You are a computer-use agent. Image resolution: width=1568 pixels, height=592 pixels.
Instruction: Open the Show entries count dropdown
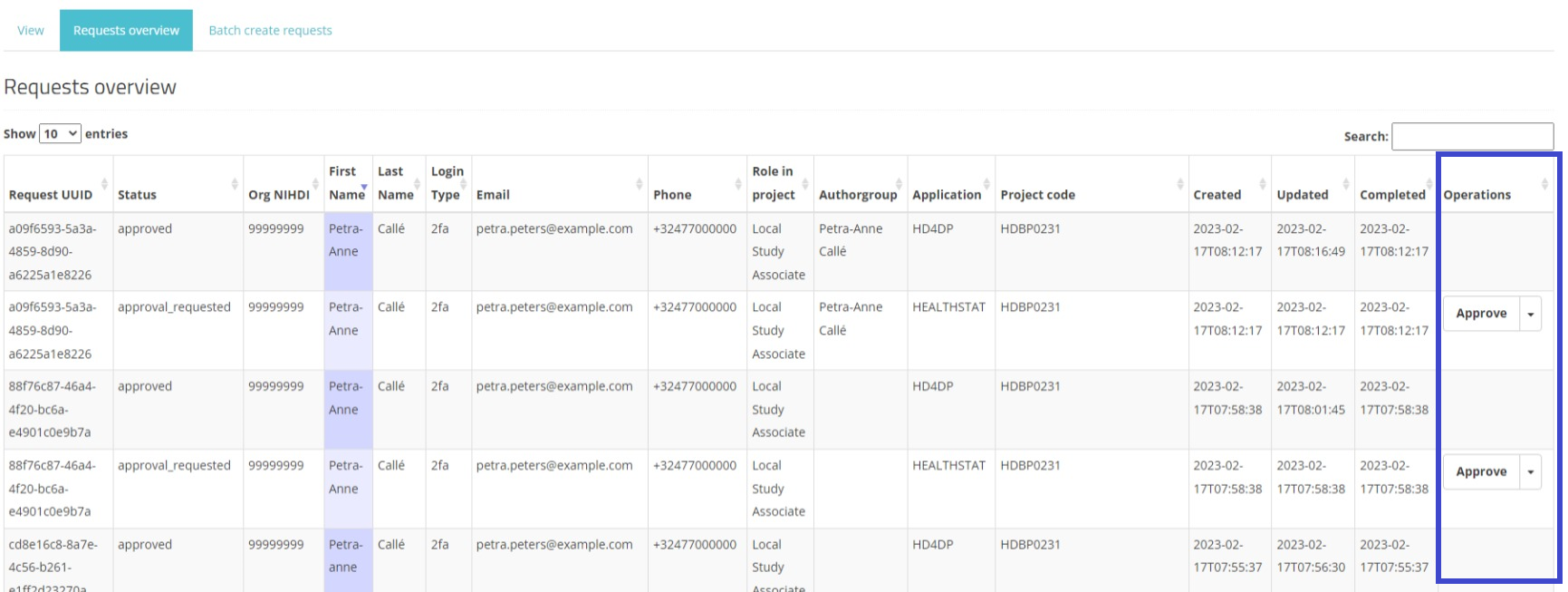(x=61, y=134)
